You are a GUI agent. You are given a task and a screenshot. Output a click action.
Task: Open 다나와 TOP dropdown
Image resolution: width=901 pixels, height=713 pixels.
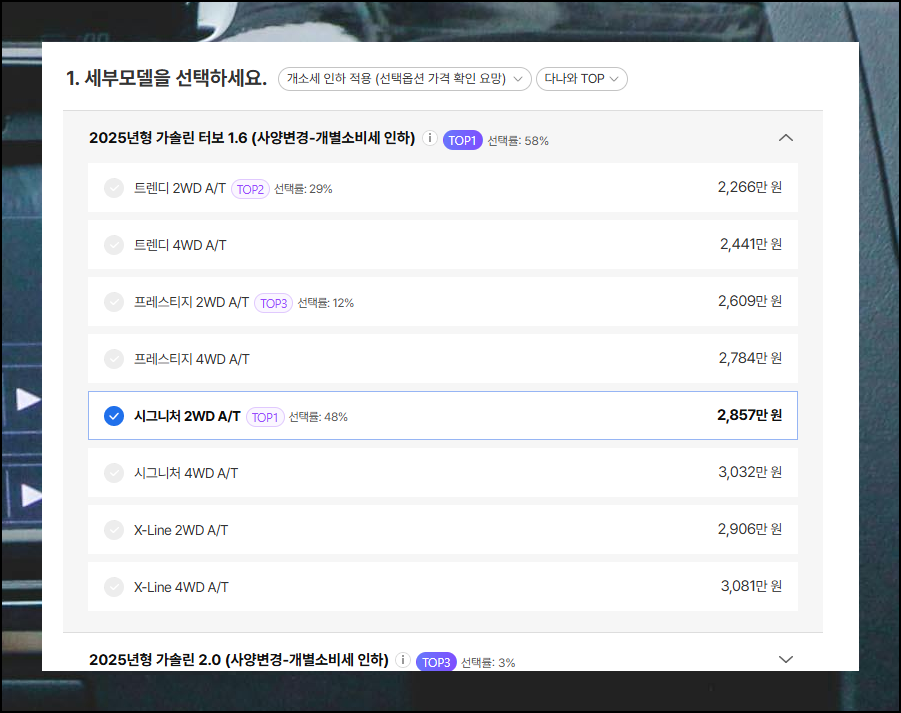point(582,79)
